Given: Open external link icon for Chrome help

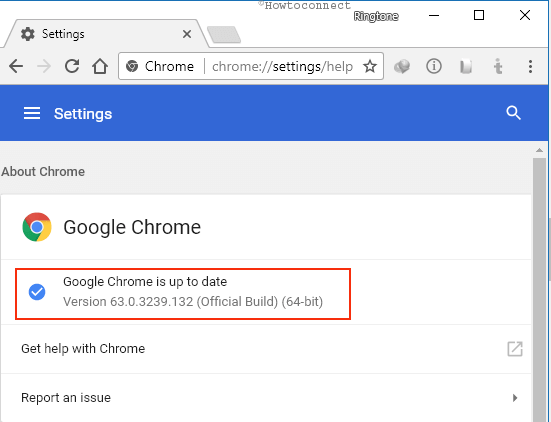Looking at the screenshot, I should [x=515, y=349].
